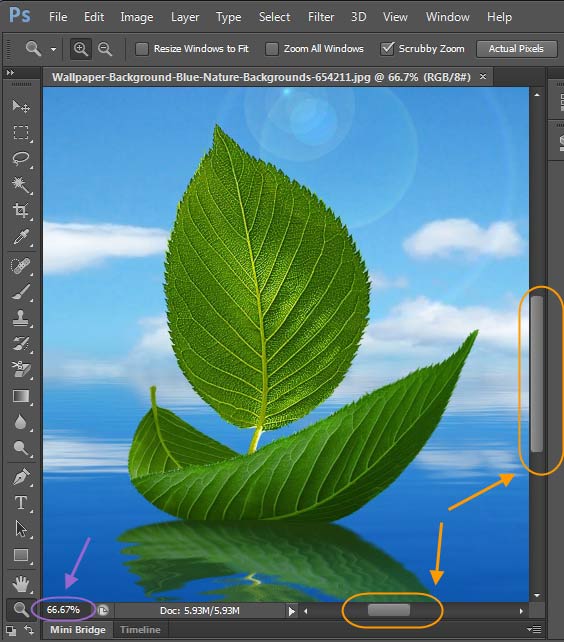Open the Filter menu
This screenshot has width=564, height=642.
pos(321,17)
